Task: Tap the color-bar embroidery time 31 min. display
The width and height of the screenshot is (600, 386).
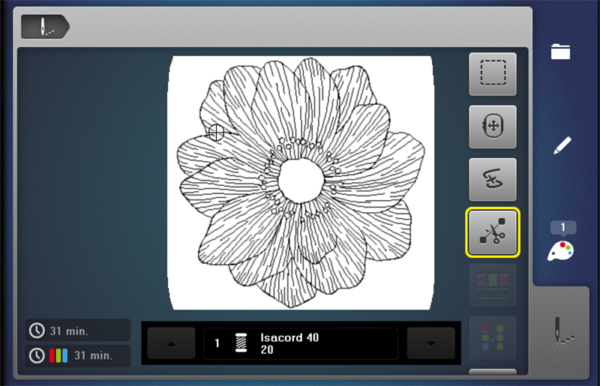Action: coord(78,355)
